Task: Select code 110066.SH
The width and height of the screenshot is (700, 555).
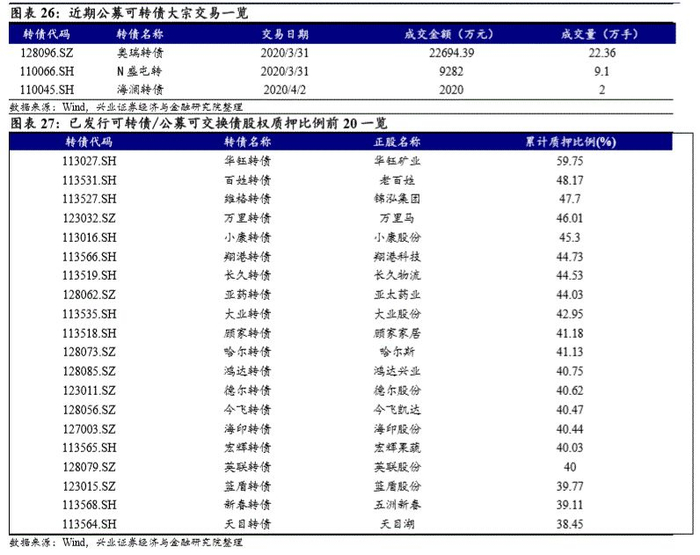Action: click(47, 71)
